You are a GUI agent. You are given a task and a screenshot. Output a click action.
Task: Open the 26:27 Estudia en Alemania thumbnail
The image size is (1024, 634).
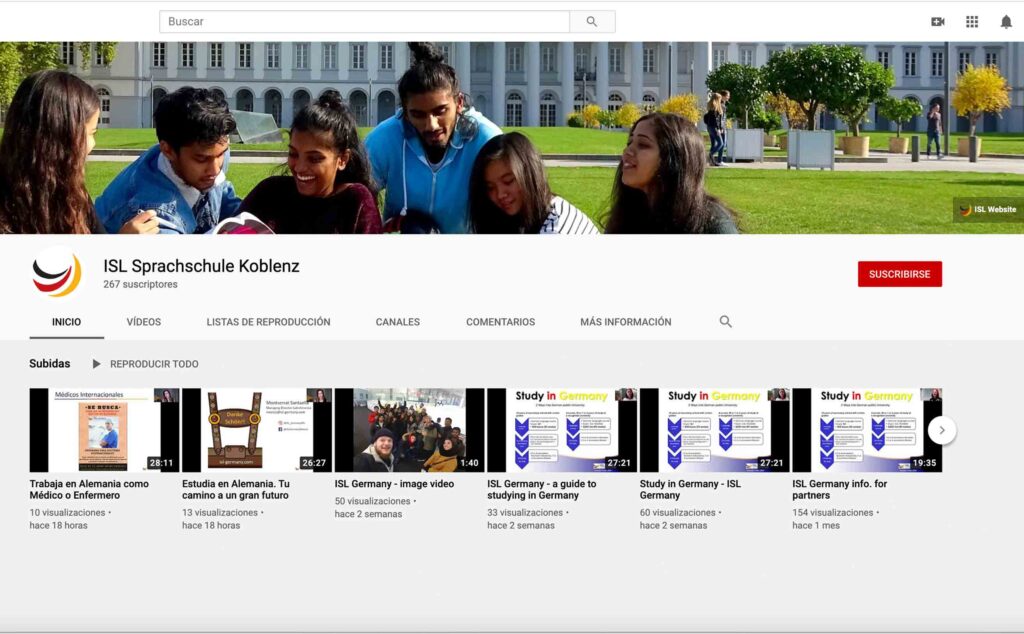click(257, 430)
